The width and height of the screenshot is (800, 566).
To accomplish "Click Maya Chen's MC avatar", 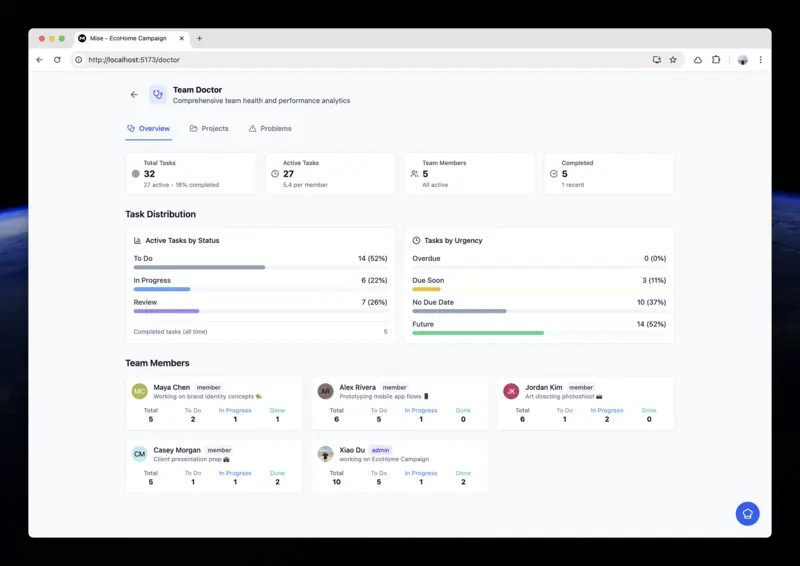I will [139, 391].
